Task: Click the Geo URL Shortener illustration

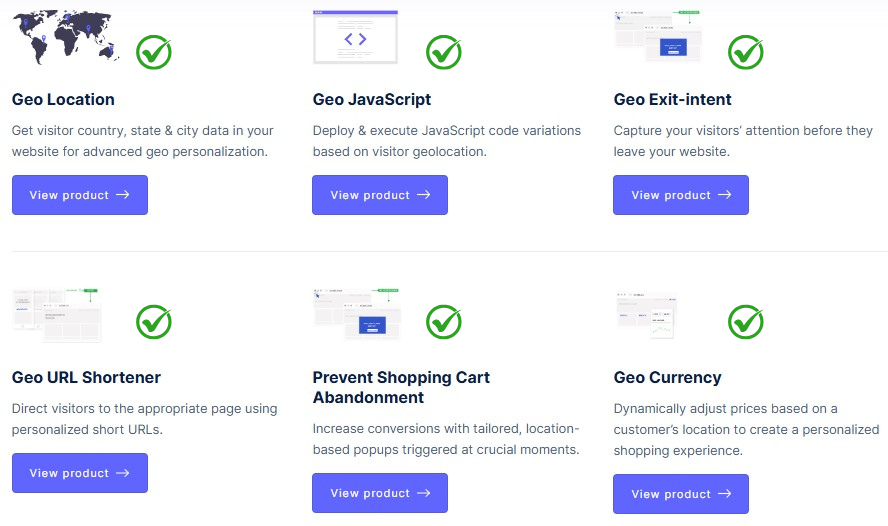Action: click(x=57, y=314)
